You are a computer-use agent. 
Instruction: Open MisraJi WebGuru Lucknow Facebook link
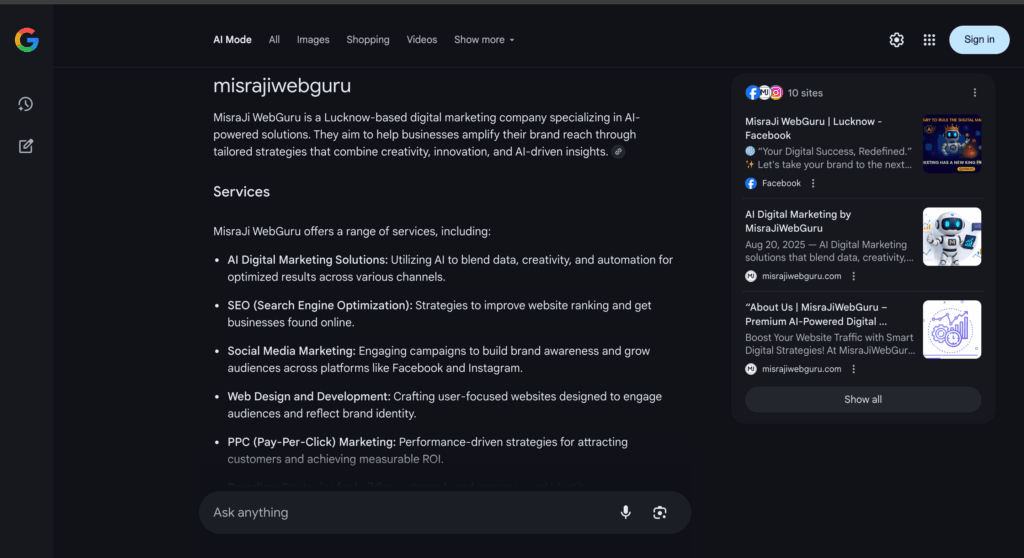coord(813,128)
